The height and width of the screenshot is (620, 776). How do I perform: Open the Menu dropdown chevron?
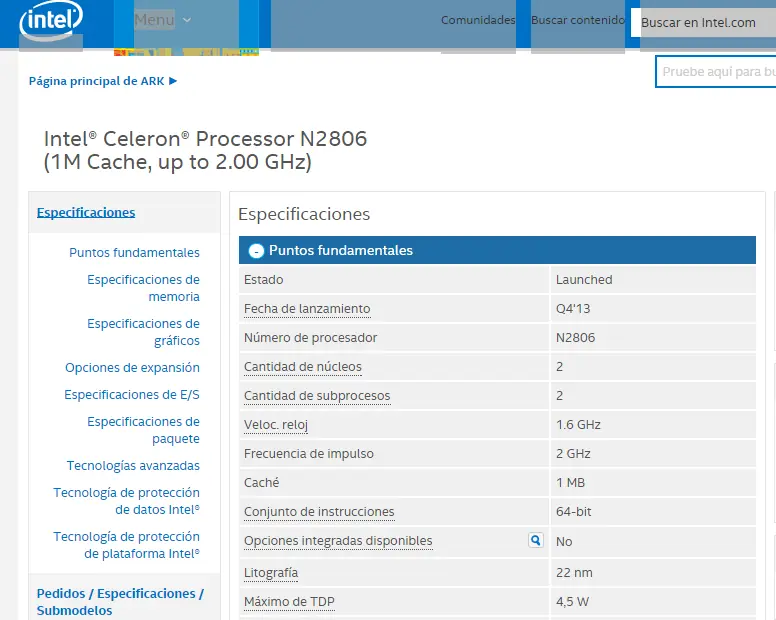187,20
